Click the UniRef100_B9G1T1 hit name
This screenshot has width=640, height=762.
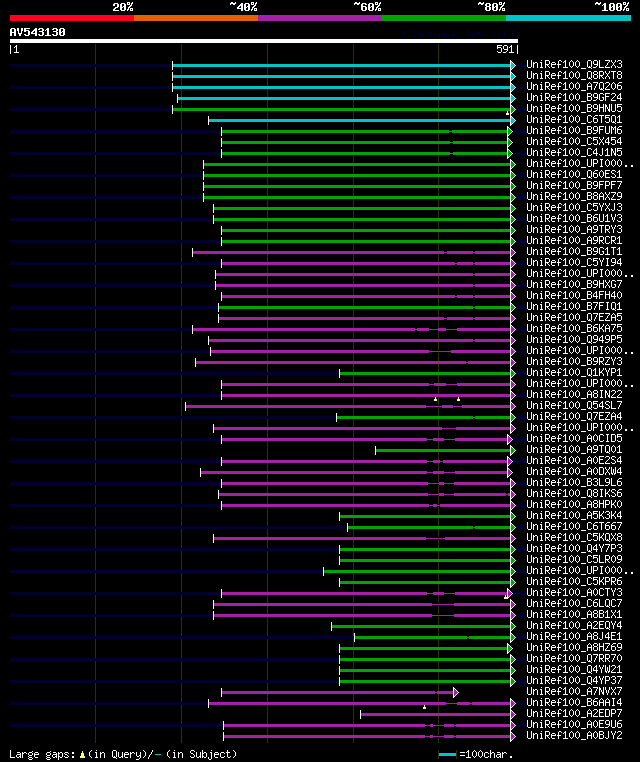(x=574, y=251)
